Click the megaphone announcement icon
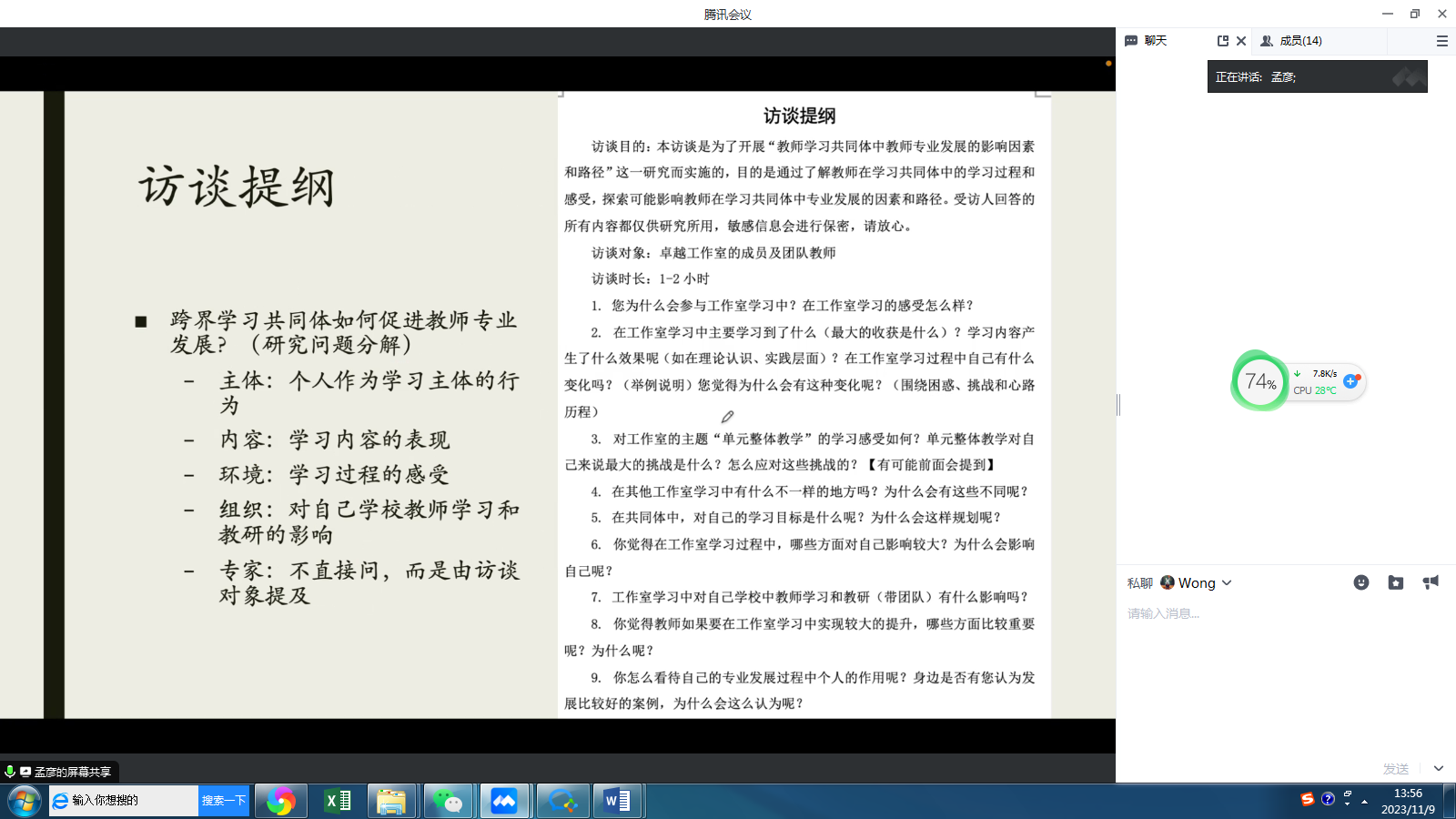1456x819 pixels. [1431, 582]
